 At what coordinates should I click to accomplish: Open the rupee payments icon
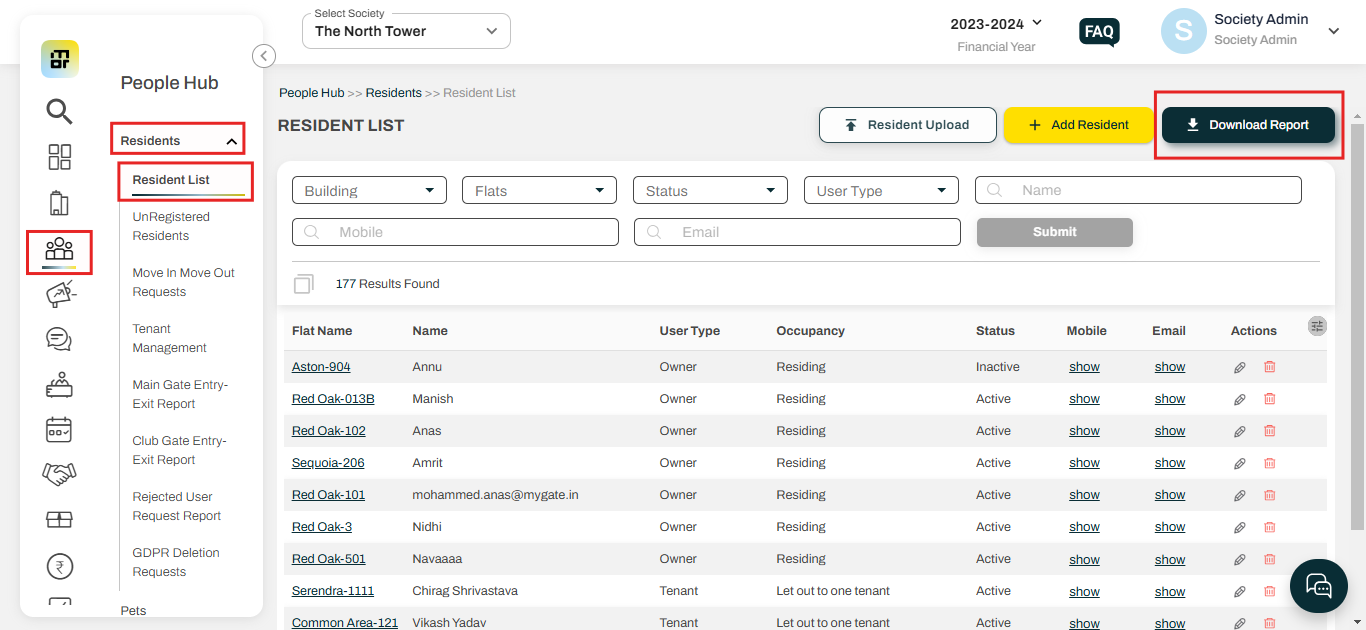[59, 565]
